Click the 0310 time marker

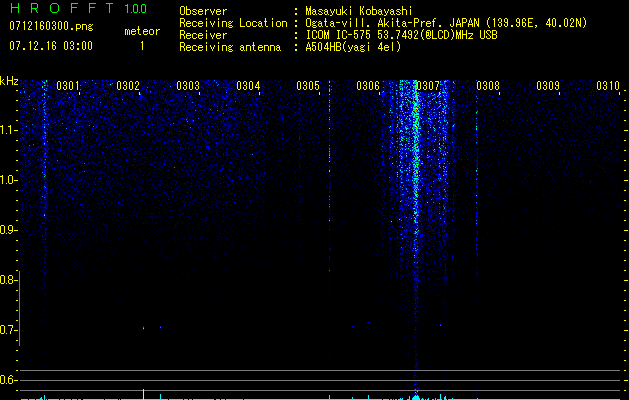(x=608, y=86)
